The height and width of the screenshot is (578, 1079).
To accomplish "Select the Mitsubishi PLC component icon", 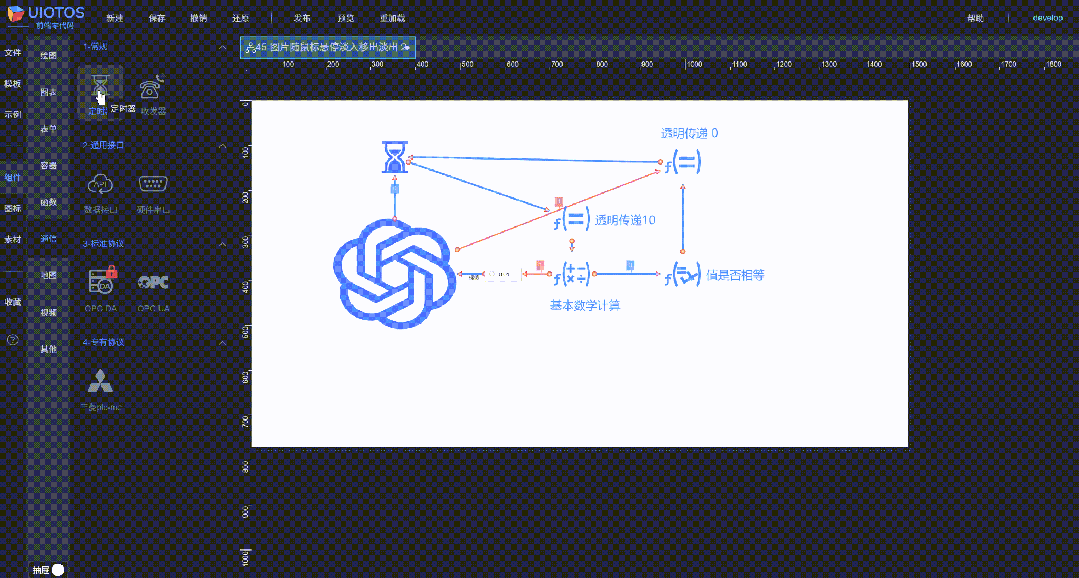I will 101,381.
